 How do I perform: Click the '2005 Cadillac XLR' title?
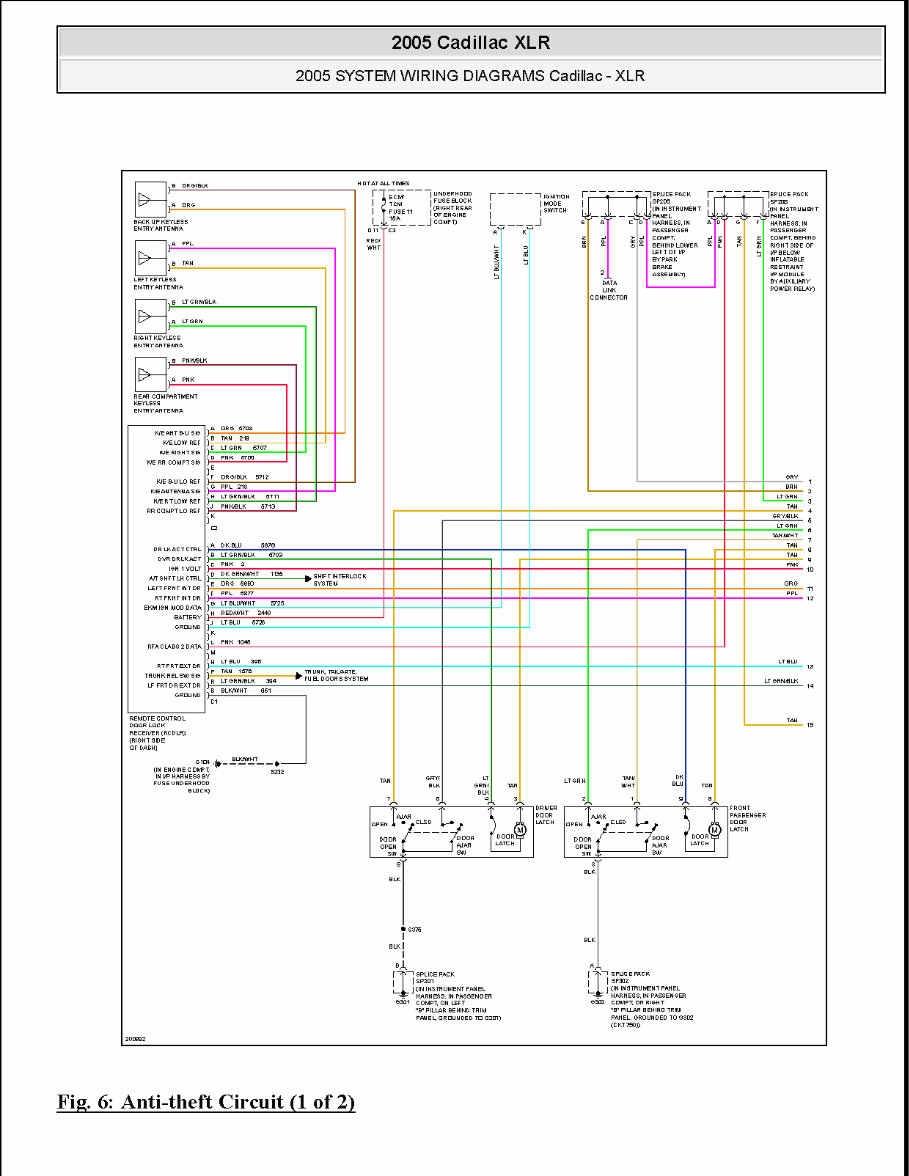(471, 43)
